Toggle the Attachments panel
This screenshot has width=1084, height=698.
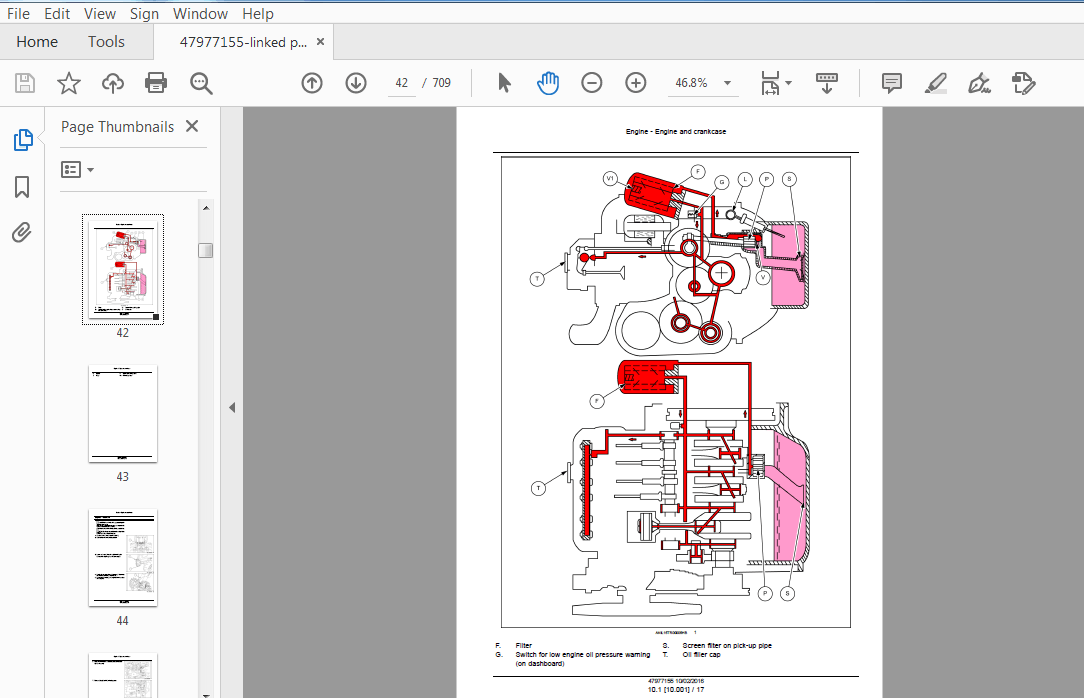click(x=22, y=232)
